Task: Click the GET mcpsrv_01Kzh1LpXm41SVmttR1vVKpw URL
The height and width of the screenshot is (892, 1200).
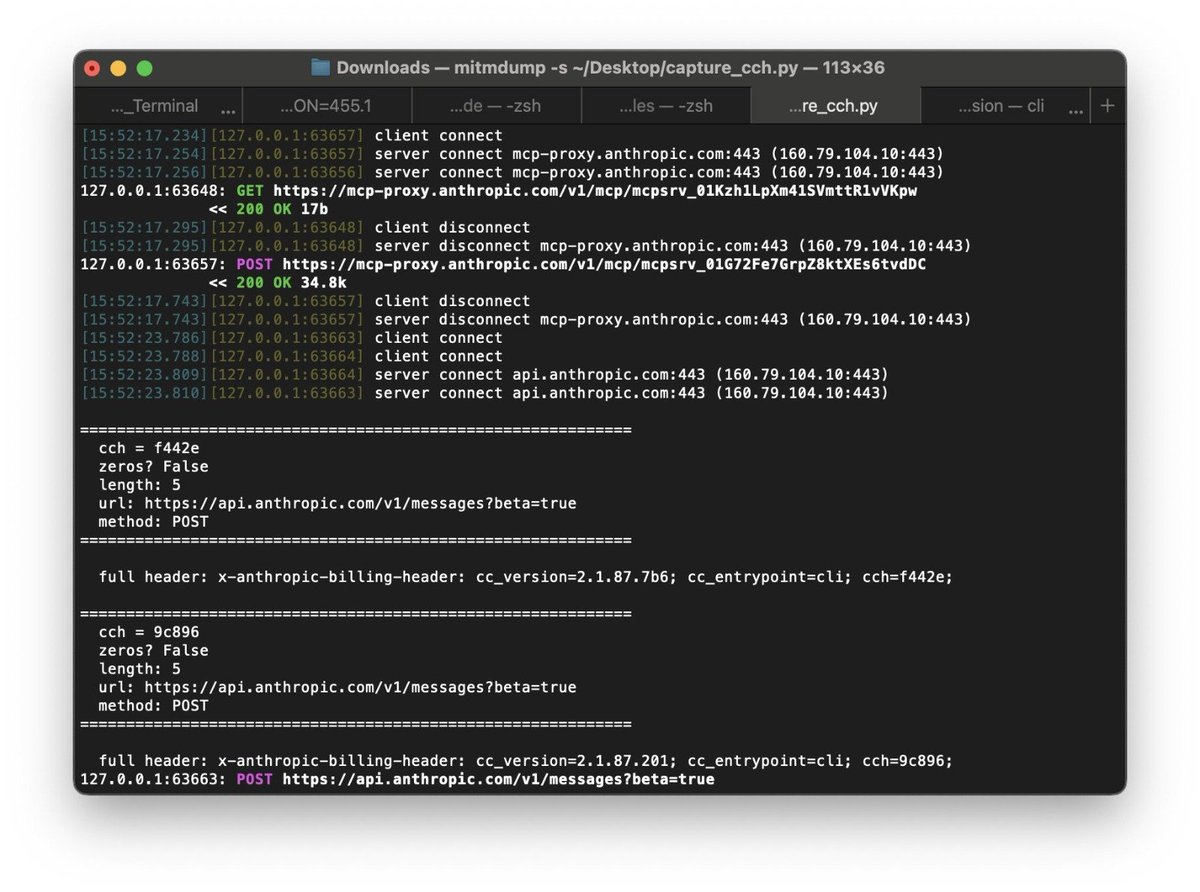Action: coord(595,190)
